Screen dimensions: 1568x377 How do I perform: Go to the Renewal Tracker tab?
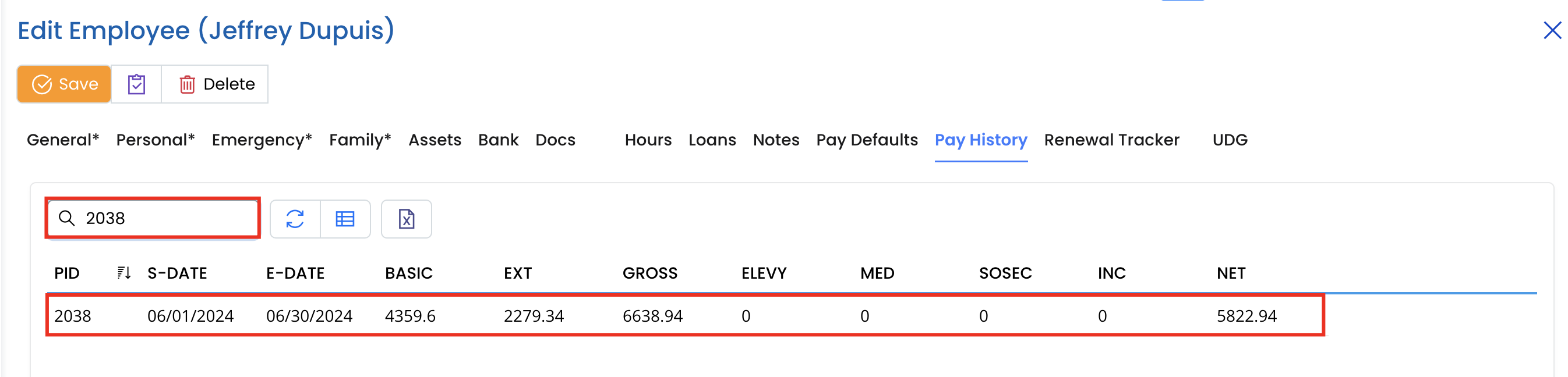[1111, 140]
